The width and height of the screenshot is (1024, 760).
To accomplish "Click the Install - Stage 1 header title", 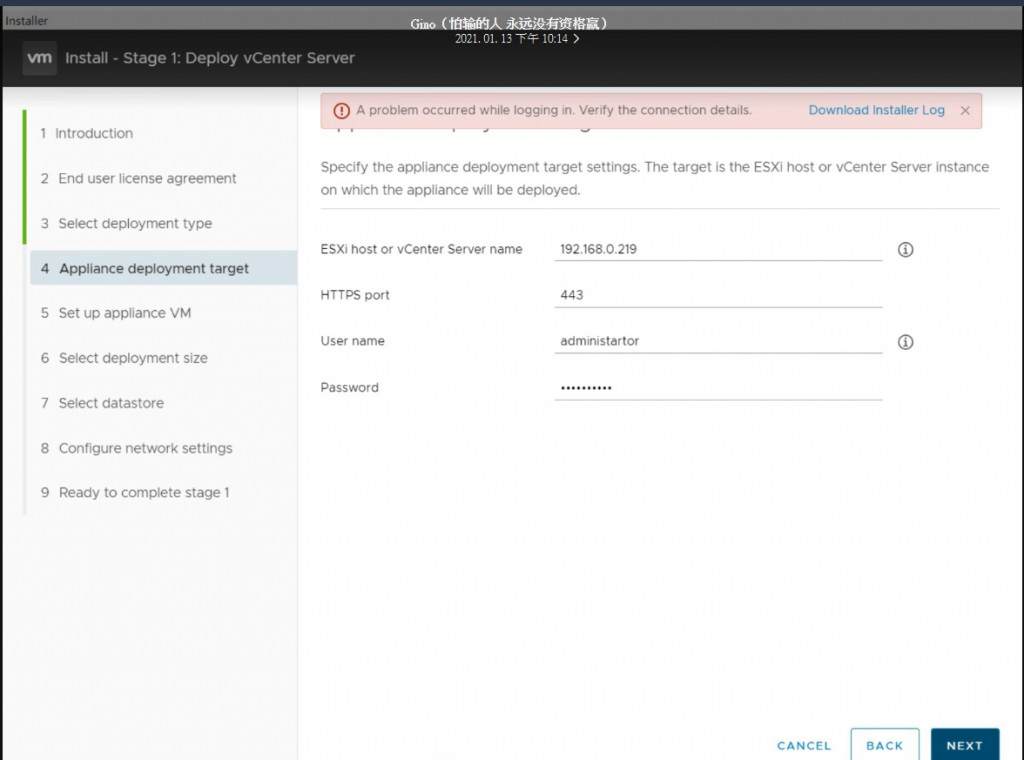I will (x=210, y=58).
